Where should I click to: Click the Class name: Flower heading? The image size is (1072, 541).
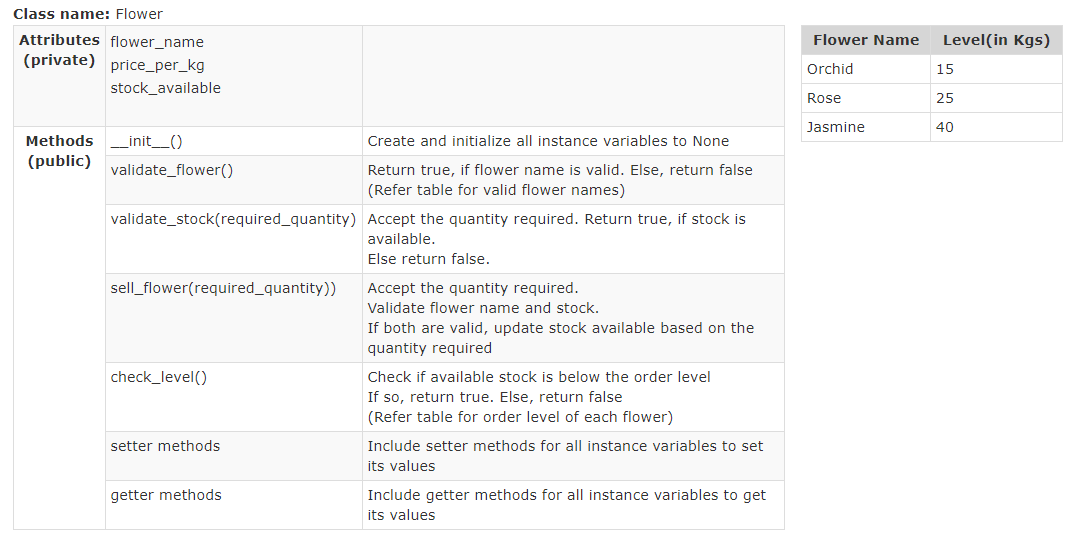88,14
